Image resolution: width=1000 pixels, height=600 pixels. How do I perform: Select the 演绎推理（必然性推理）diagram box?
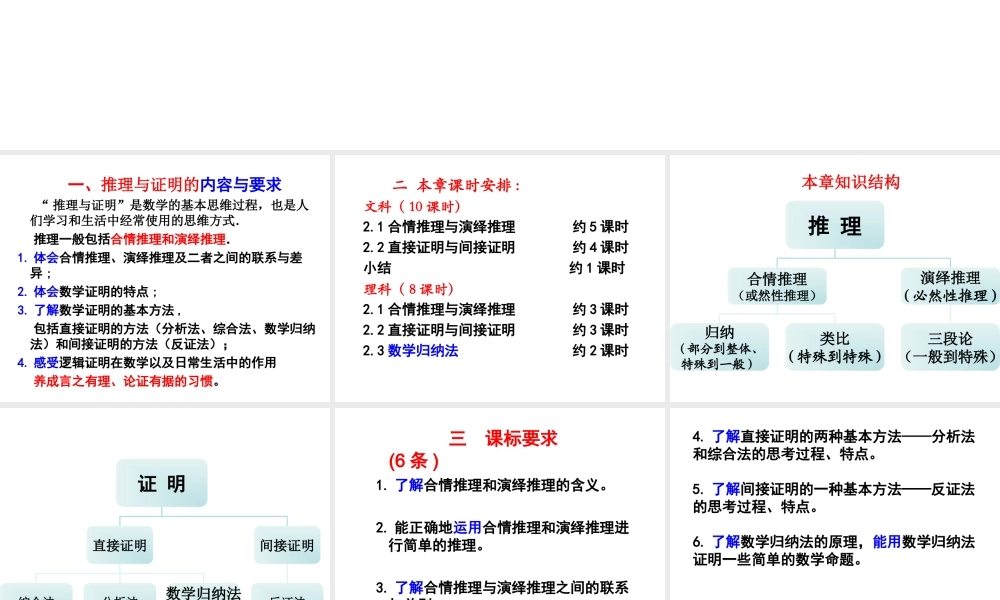coord(950,286)
